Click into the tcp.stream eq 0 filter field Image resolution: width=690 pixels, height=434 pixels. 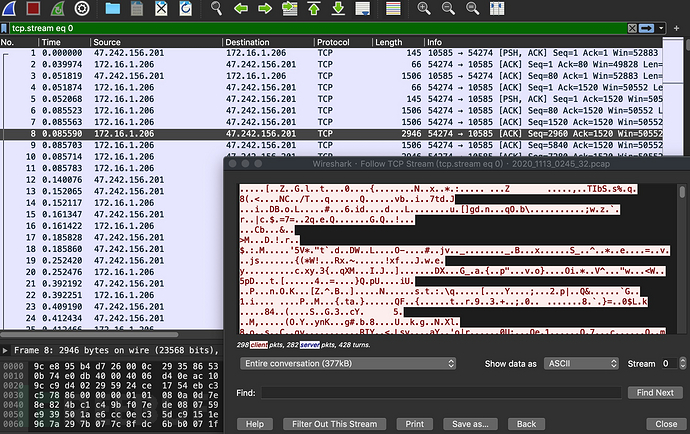317,29
